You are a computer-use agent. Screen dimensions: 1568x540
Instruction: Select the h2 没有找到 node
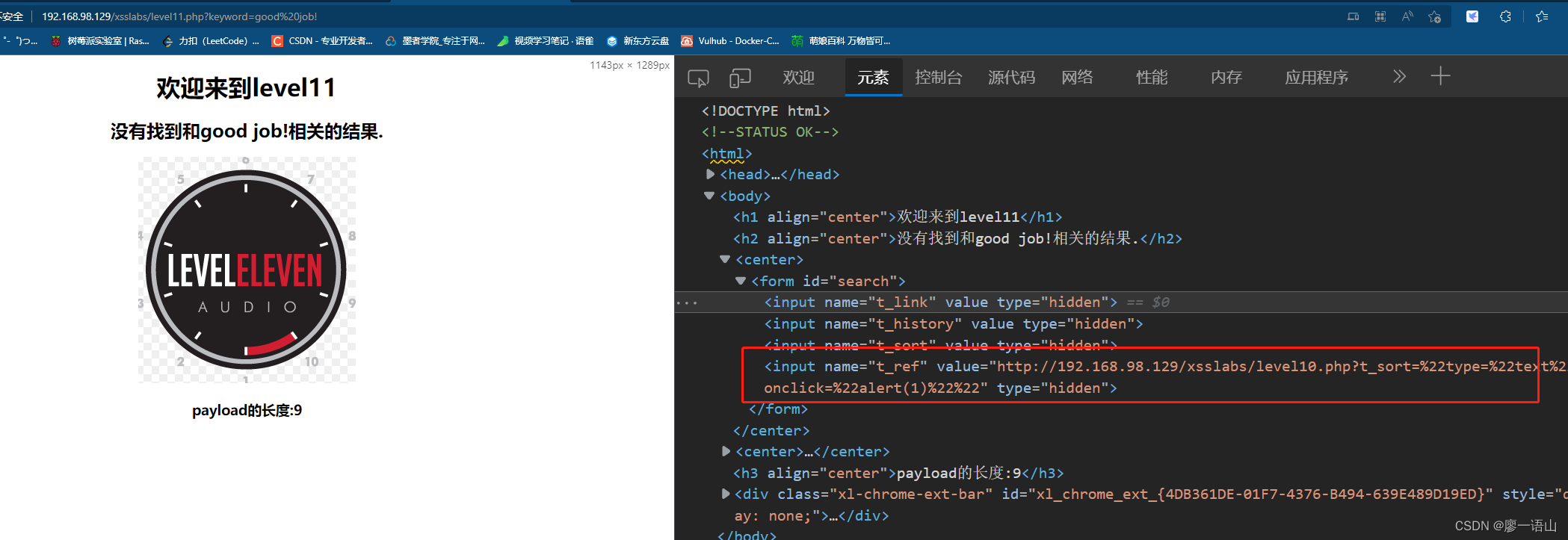point(957,238)
